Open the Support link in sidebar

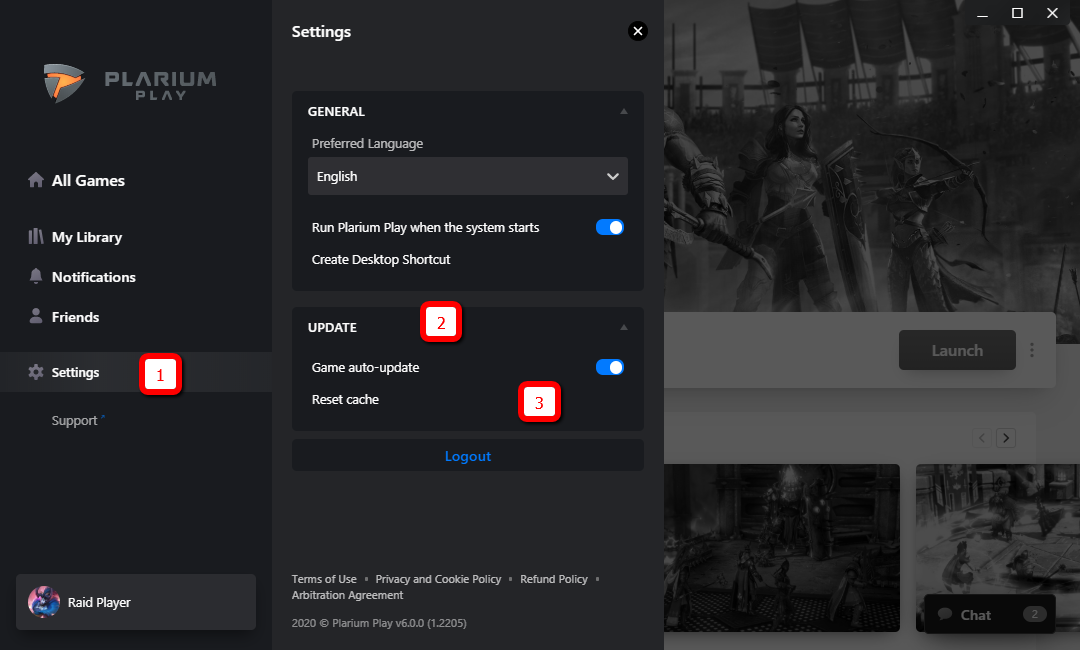[x=75, y=421]
